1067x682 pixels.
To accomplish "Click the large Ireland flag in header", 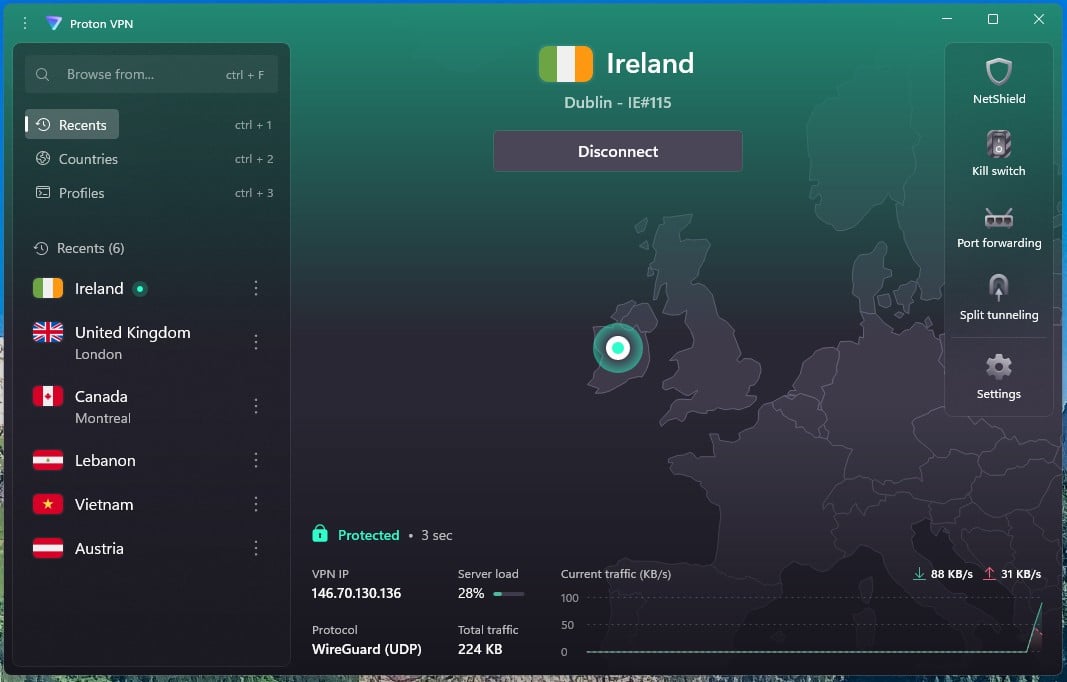I will [565, 64].
